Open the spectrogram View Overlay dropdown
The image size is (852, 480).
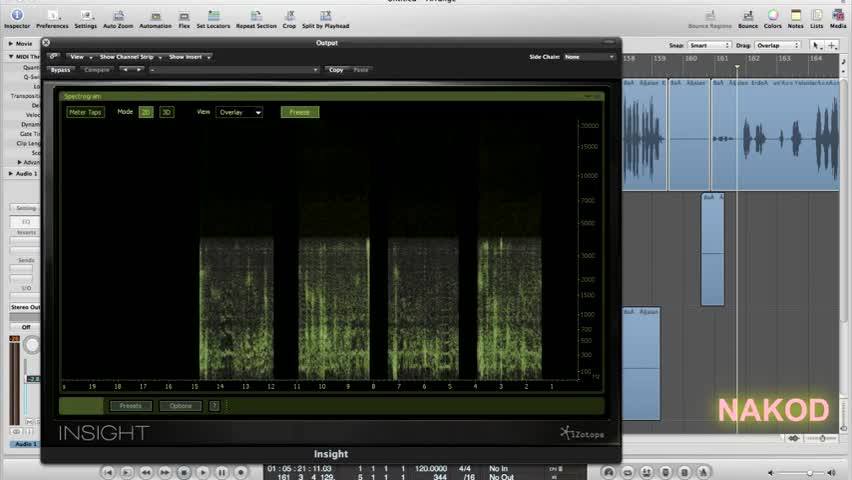coord(240,112)
